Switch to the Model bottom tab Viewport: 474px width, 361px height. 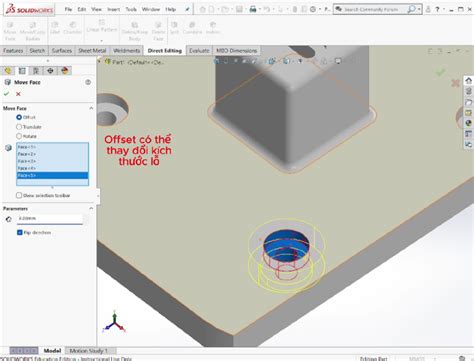click(52, 351)
